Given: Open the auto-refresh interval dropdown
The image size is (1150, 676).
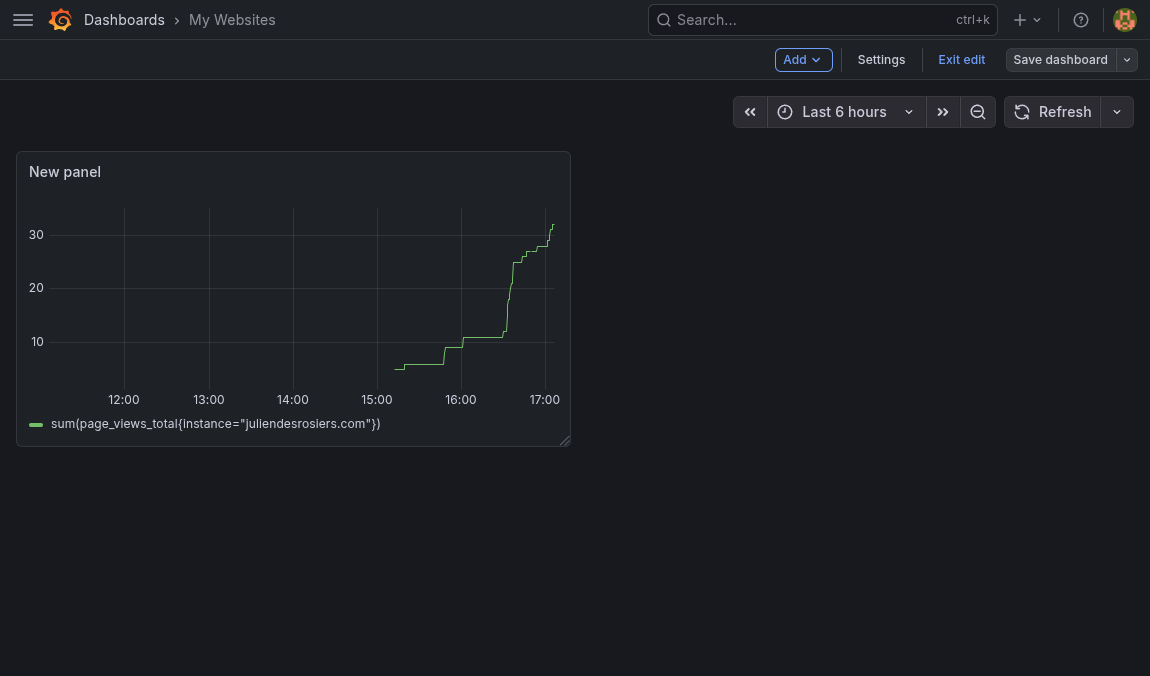Looking at the screenshot, I should (x=1117, y=112).
